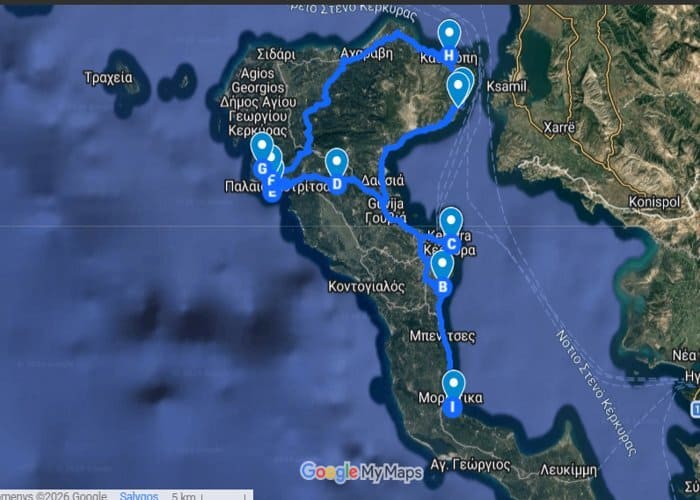Image resolution: width=700 pixels, height=500 pixels.
Task: Click the 5 km map scale control
Action: pyautogui.click(x=209, y=496)
